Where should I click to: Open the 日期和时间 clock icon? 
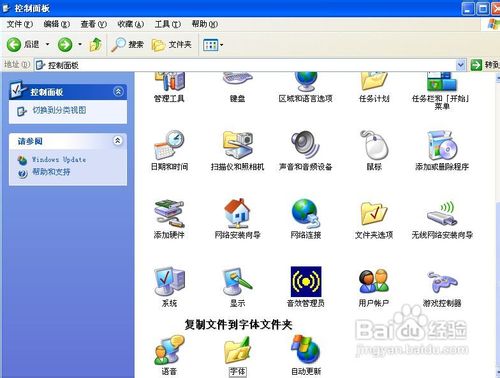(x=169, y=145)
